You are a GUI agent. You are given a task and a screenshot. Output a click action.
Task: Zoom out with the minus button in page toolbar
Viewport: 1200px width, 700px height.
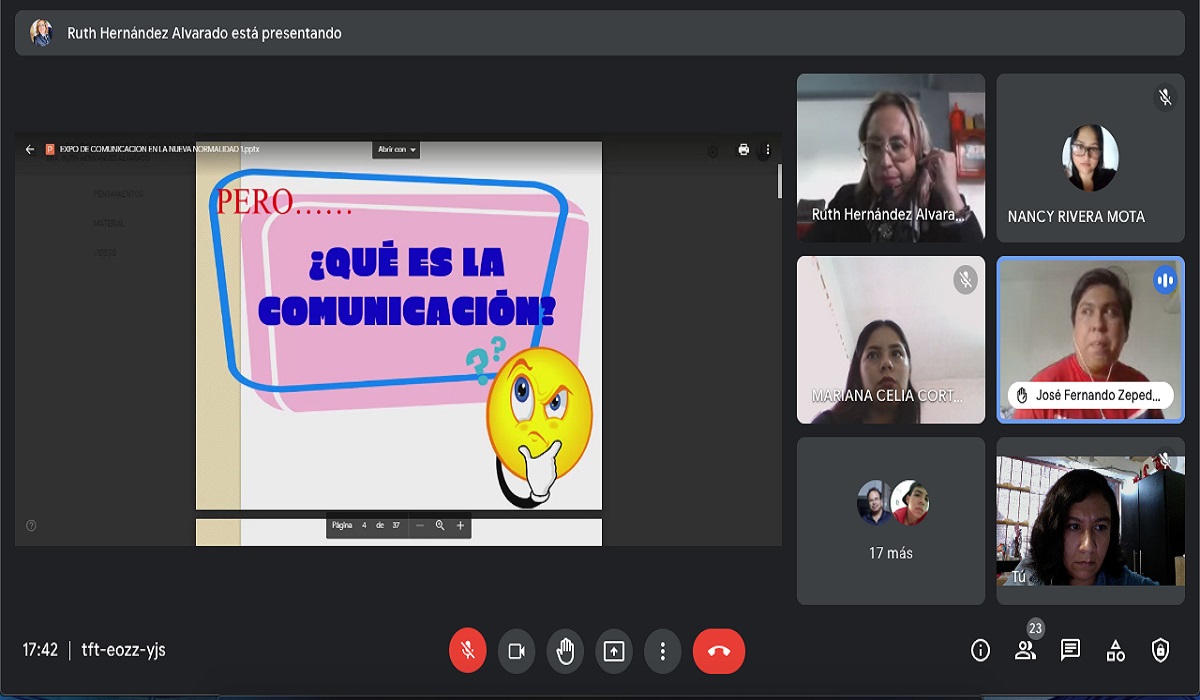pos(420,525)
